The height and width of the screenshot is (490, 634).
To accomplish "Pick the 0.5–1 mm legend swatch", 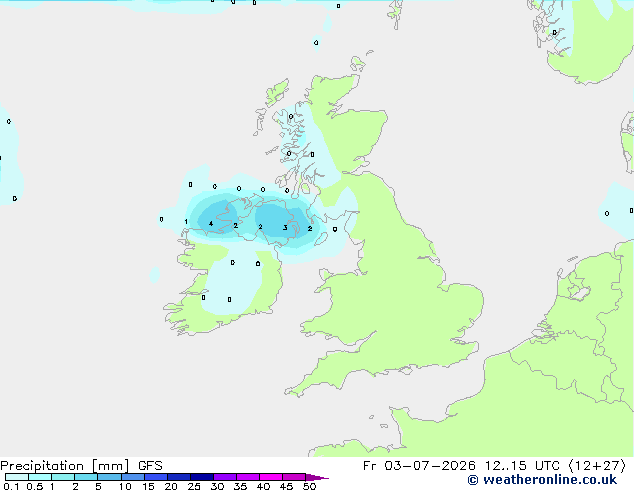I will (40, 477).
